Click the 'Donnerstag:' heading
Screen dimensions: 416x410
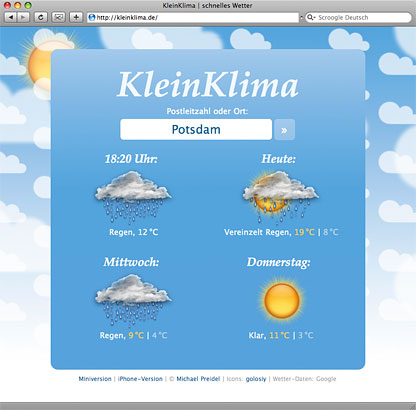[x=279, y=263]
